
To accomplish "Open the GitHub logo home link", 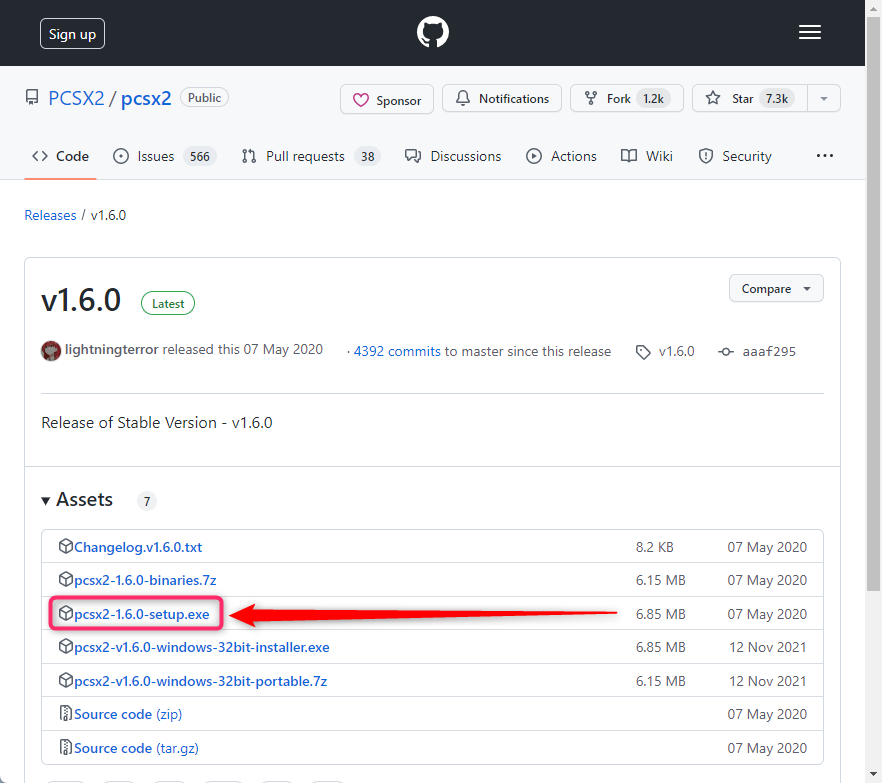I will coord(433,32).
